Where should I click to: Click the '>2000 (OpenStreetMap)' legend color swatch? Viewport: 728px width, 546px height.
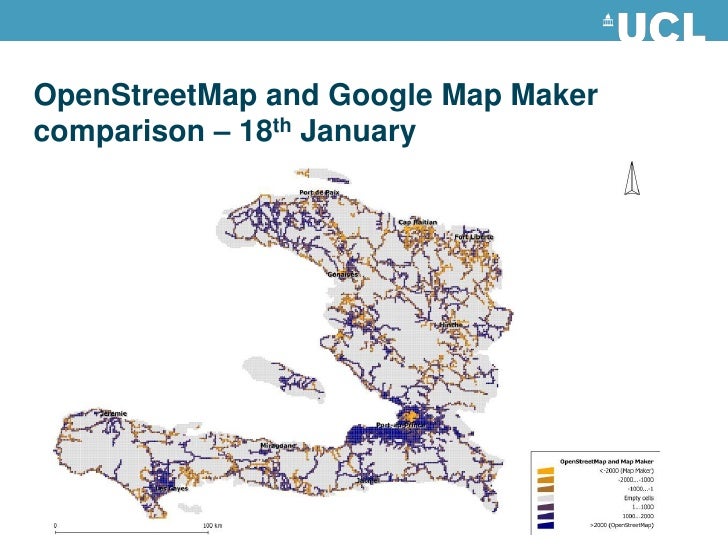coord(546,525)
